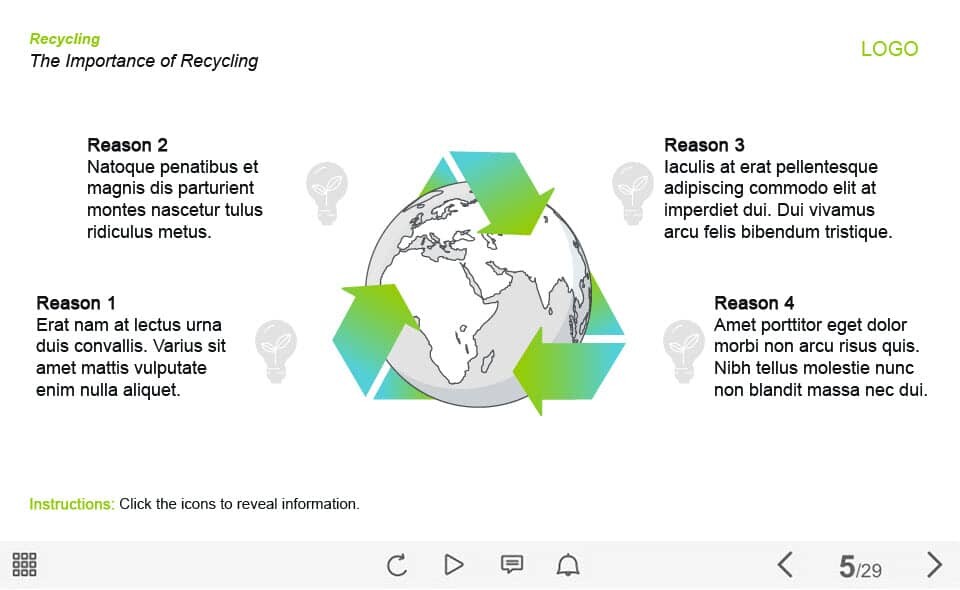Open the transcript speech bubble icon
This screenshot has width=960, height=590.
511,565
